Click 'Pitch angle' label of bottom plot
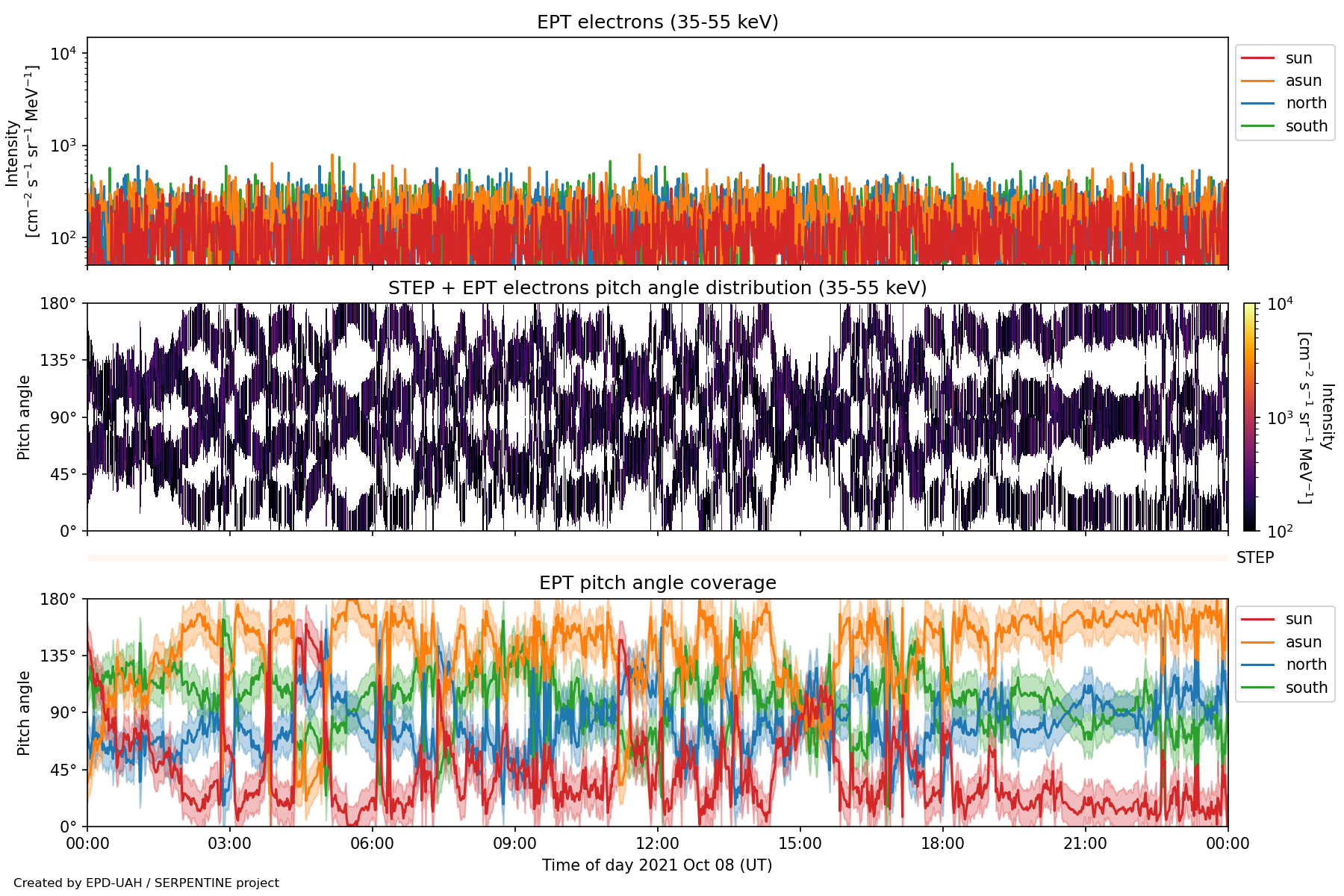The height and width of the screenshot is (896, 1344). pos(24,713)
